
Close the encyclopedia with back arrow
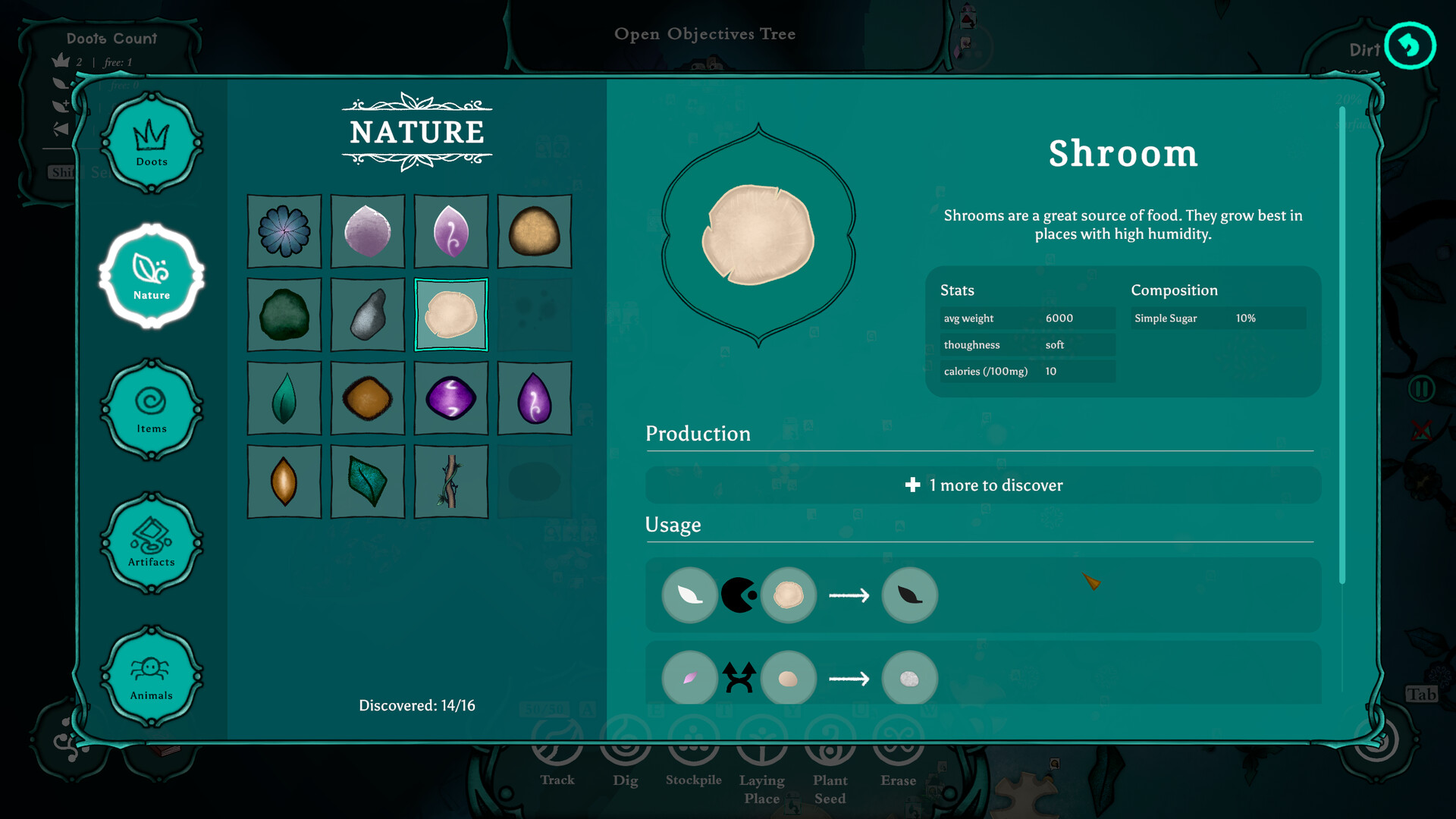(x=1410, y=45)
